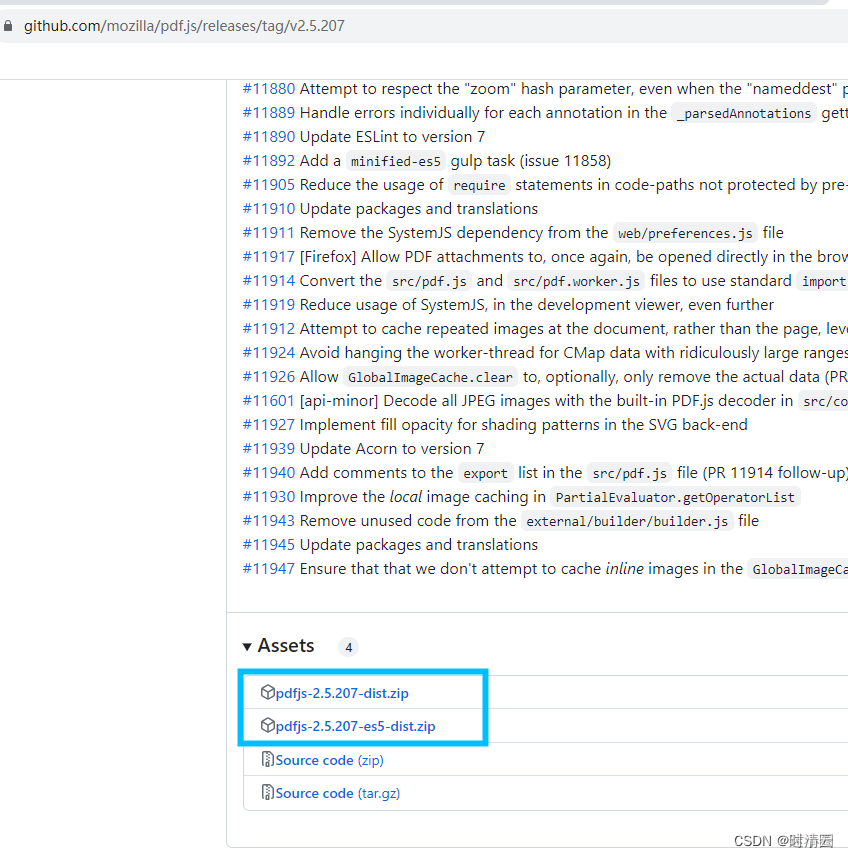Open pull request #11927 link
The width and height of the screenshot is (848, 857).
click(269, 425)
